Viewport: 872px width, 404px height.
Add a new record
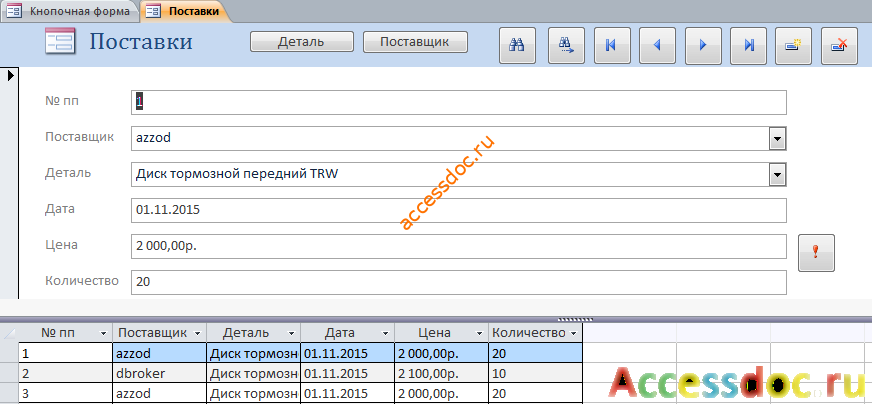click(794, 46)
